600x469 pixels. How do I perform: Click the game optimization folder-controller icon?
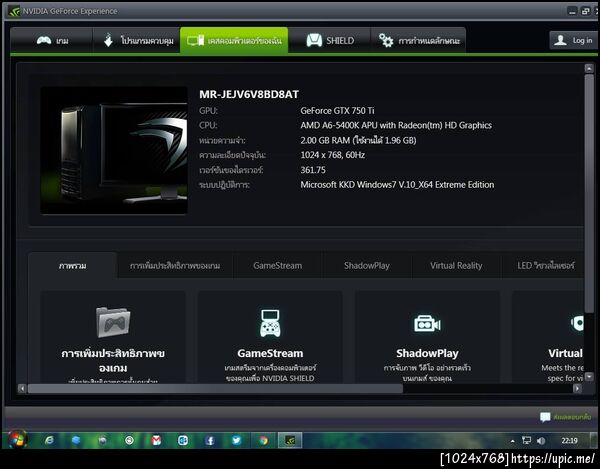(113, 322)
